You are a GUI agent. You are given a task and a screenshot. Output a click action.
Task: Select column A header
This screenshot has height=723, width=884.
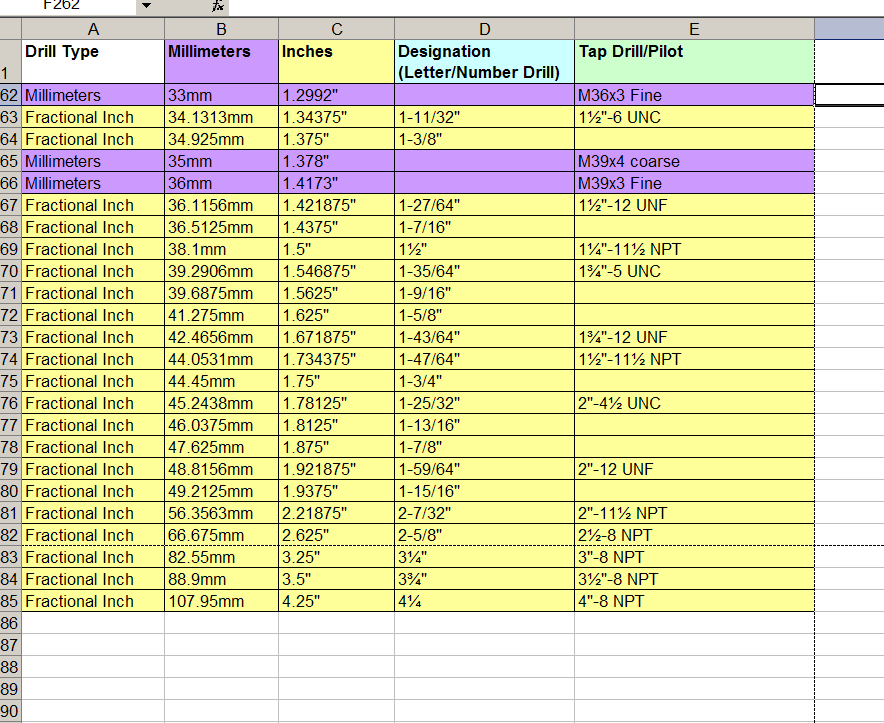[x=93, y=29]
